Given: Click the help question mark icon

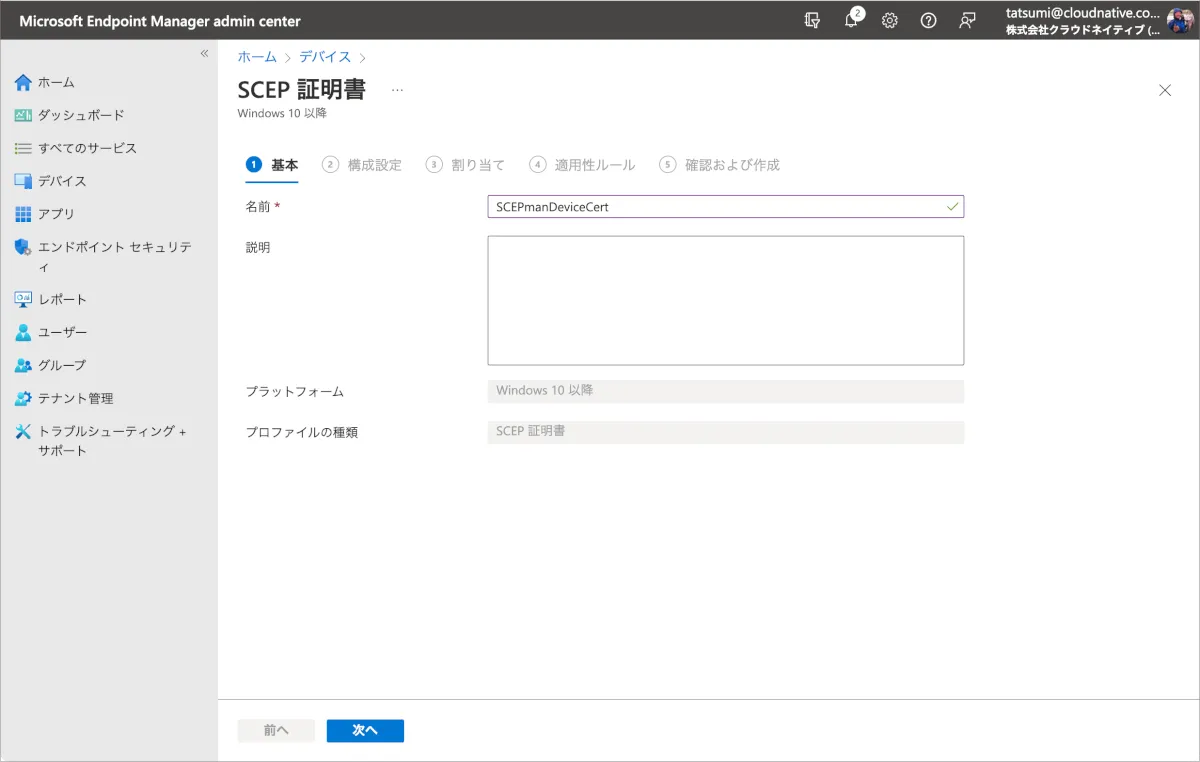Looking at the screenshot, I should click(x=928, y=20).
